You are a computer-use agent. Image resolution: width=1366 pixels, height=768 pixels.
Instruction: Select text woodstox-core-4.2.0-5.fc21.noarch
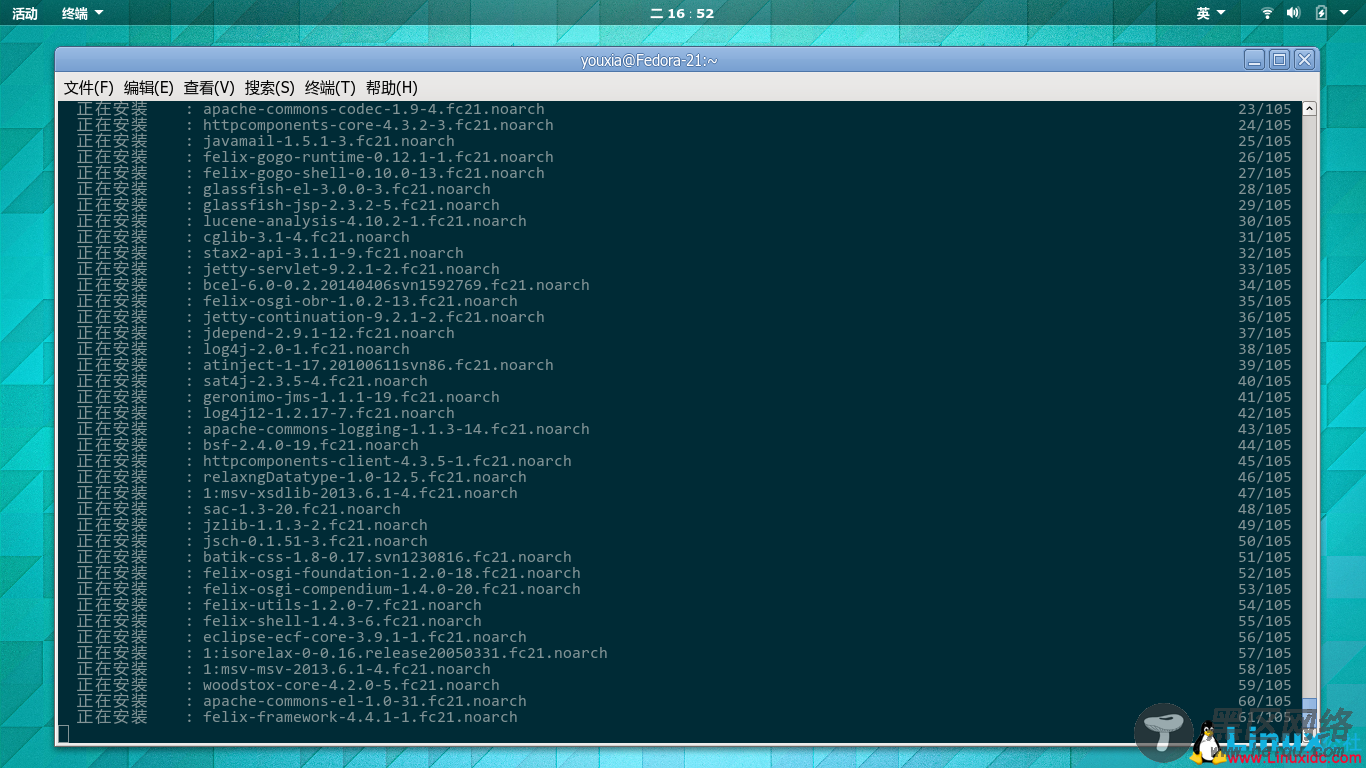[x=351, y=685]
